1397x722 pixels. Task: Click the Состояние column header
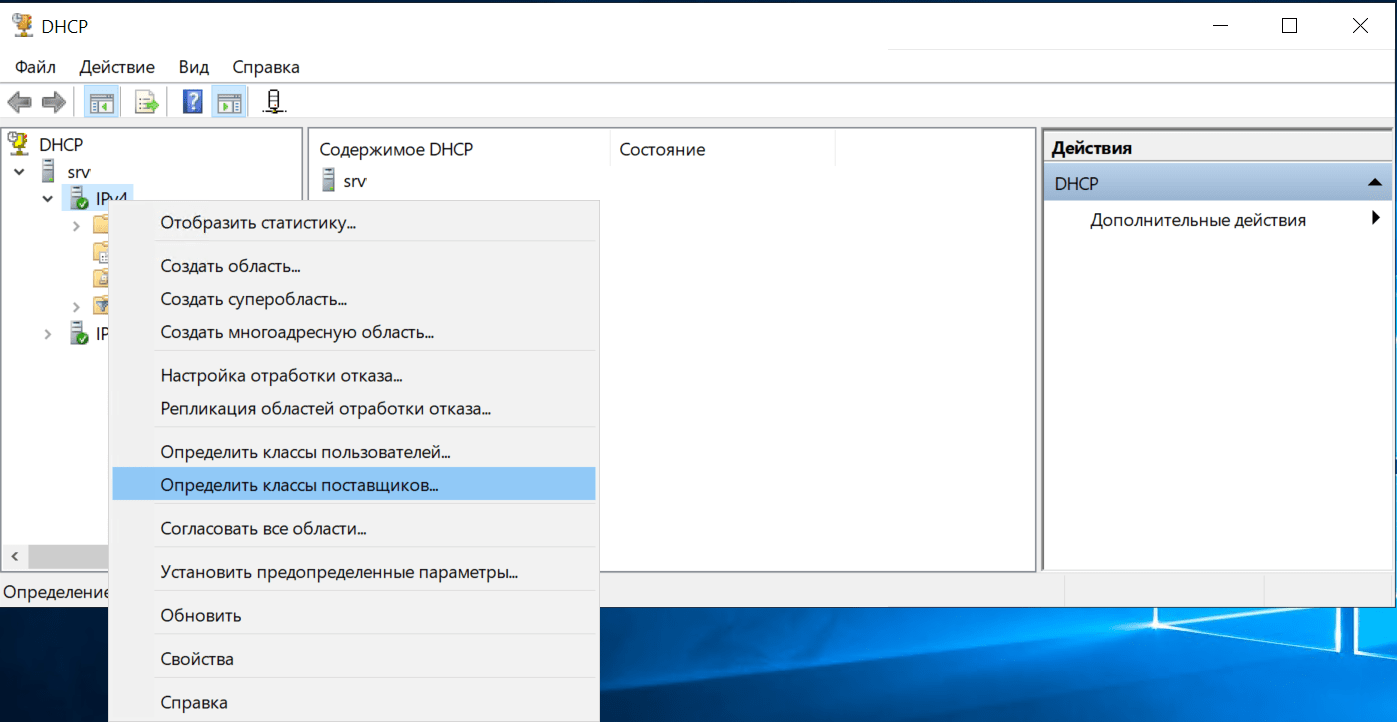coord(662,149)
